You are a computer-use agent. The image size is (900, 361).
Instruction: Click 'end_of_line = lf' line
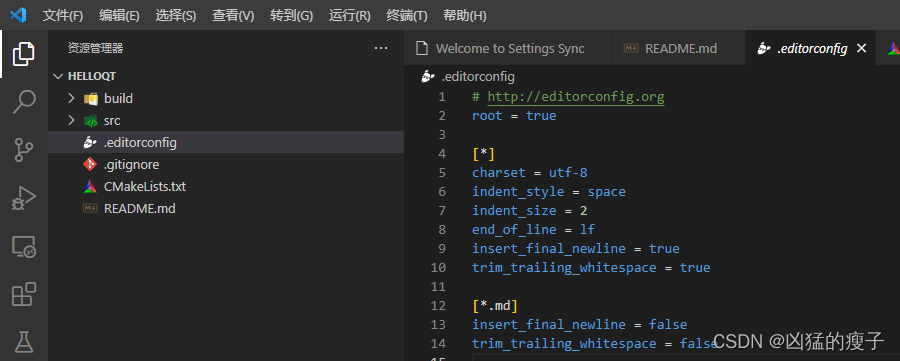tap(533, 230)
